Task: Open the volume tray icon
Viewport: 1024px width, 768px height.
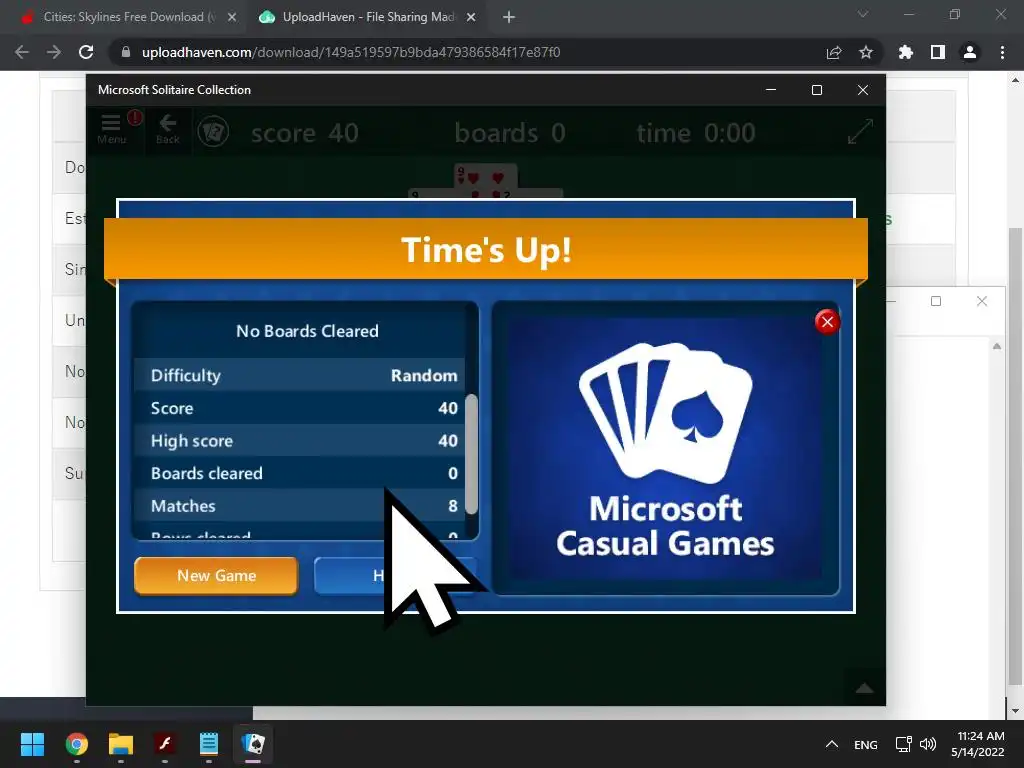Action: point(927,744)
